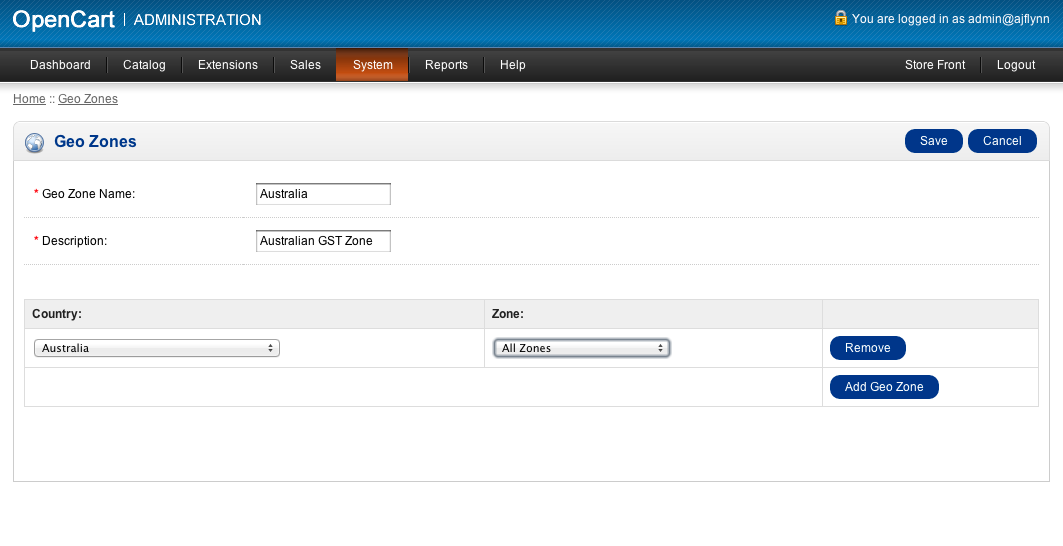Click the OpenCart logo
Image resolution: width=1063 pixels, height=546 pixels.
[64, 20]
